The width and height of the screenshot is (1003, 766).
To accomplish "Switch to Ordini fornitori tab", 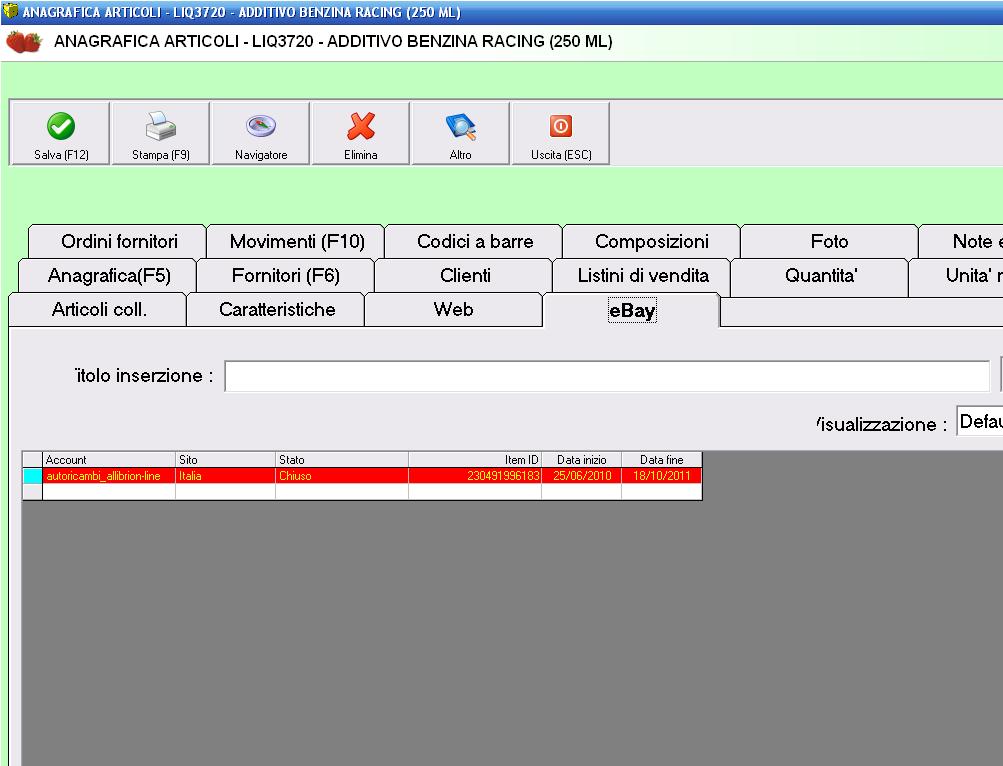I will [x=119, y=241].
